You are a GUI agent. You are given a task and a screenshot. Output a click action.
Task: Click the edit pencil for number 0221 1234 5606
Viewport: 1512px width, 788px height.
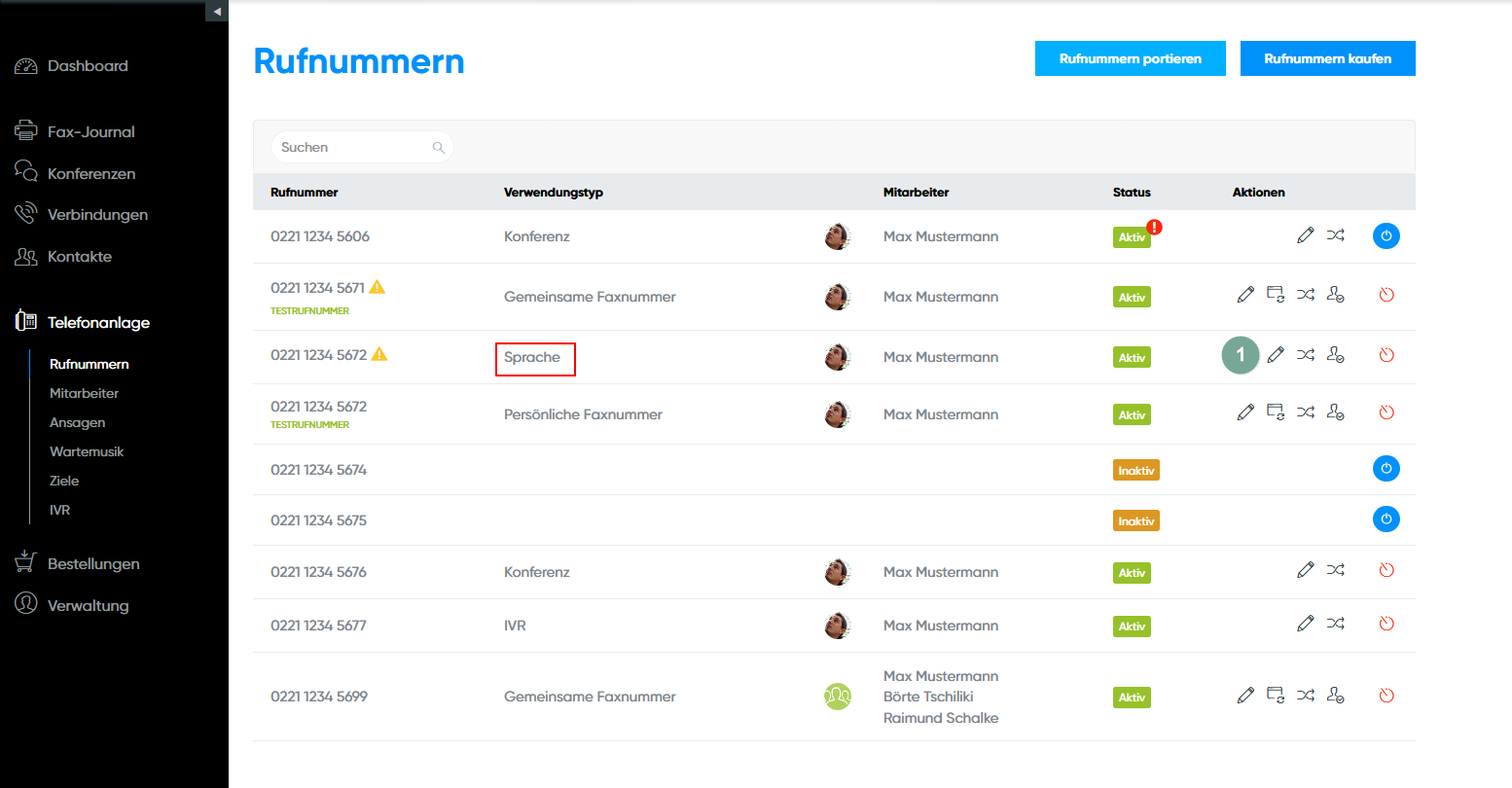point(1305,235)
